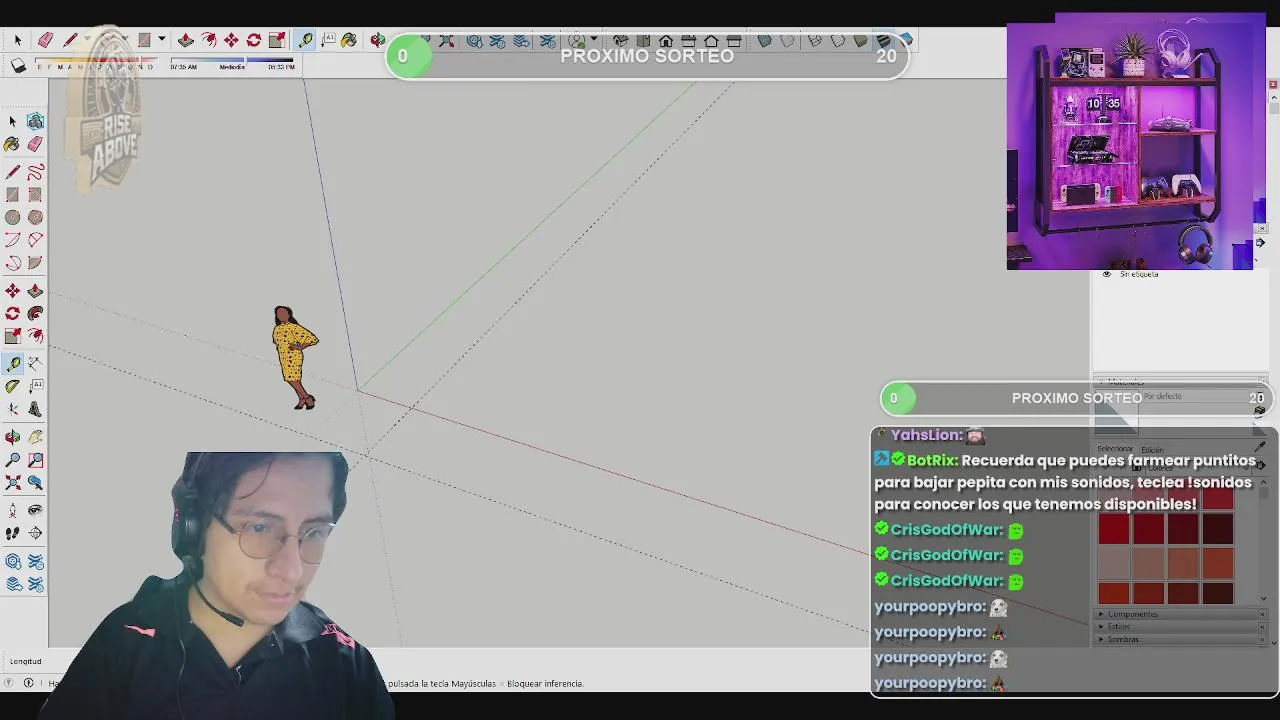Select the Axes tool
Screen dimensions: 1280x720
tap(13, 409)
